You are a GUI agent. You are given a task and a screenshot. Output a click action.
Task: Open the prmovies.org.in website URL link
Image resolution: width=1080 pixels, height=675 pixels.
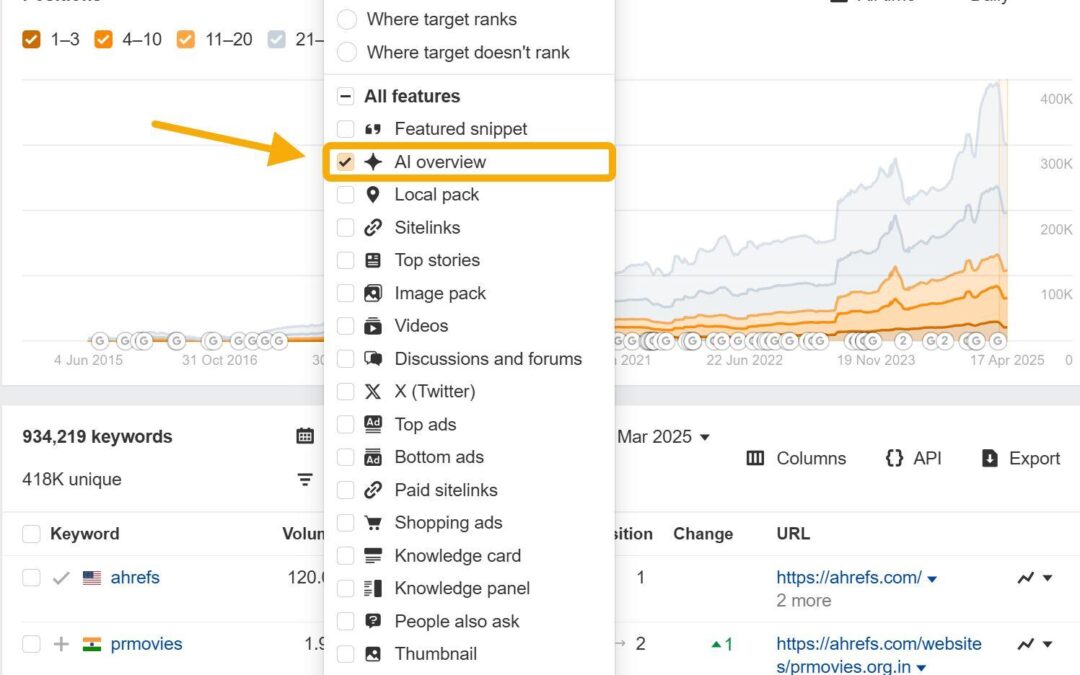tap(878, 655)
